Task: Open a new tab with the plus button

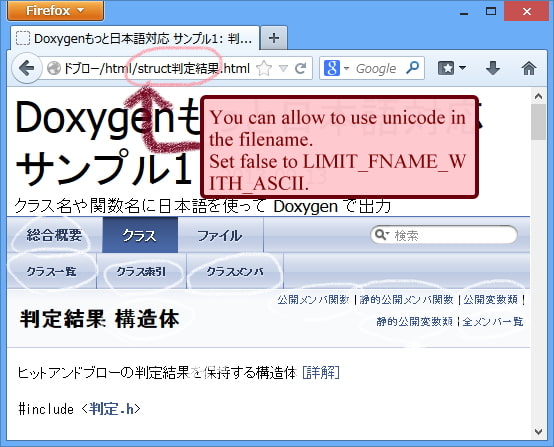Action: 274,38
